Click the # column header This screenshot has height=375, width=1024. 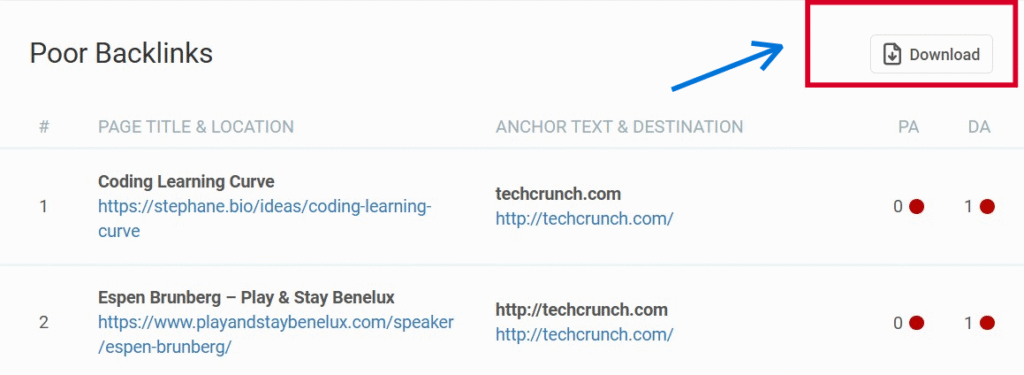(44, 127)
